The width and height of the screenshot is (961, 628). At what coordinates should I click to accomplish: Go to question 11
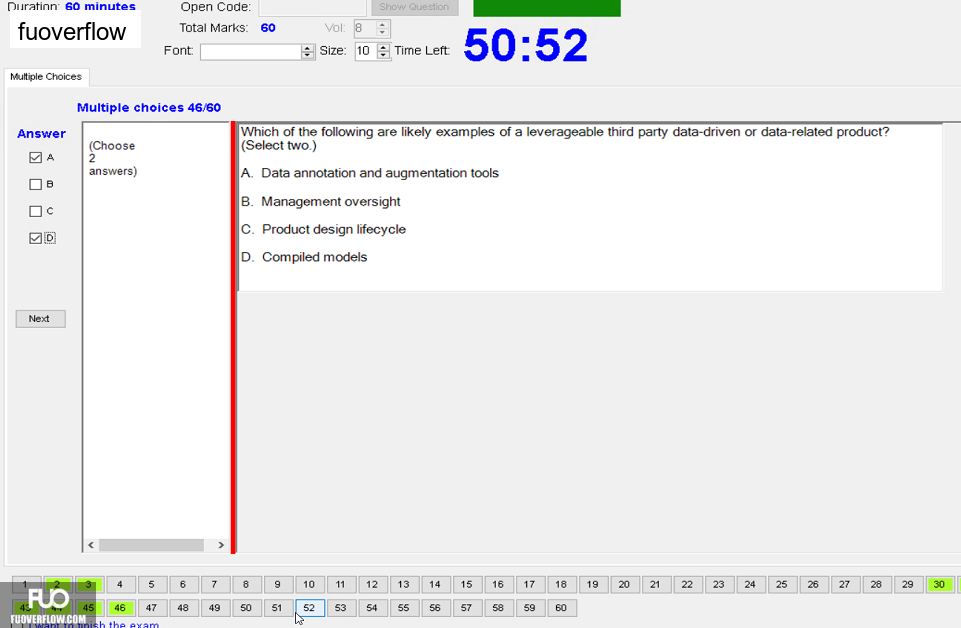(x=340, y=584)
